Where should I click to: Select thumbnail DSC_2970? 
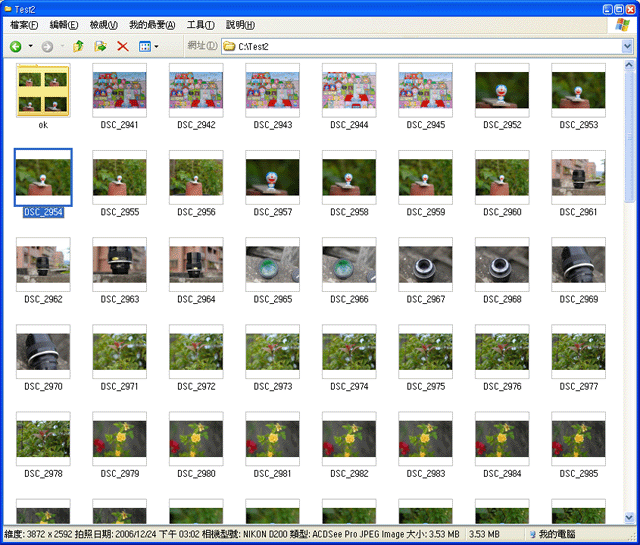43,351
